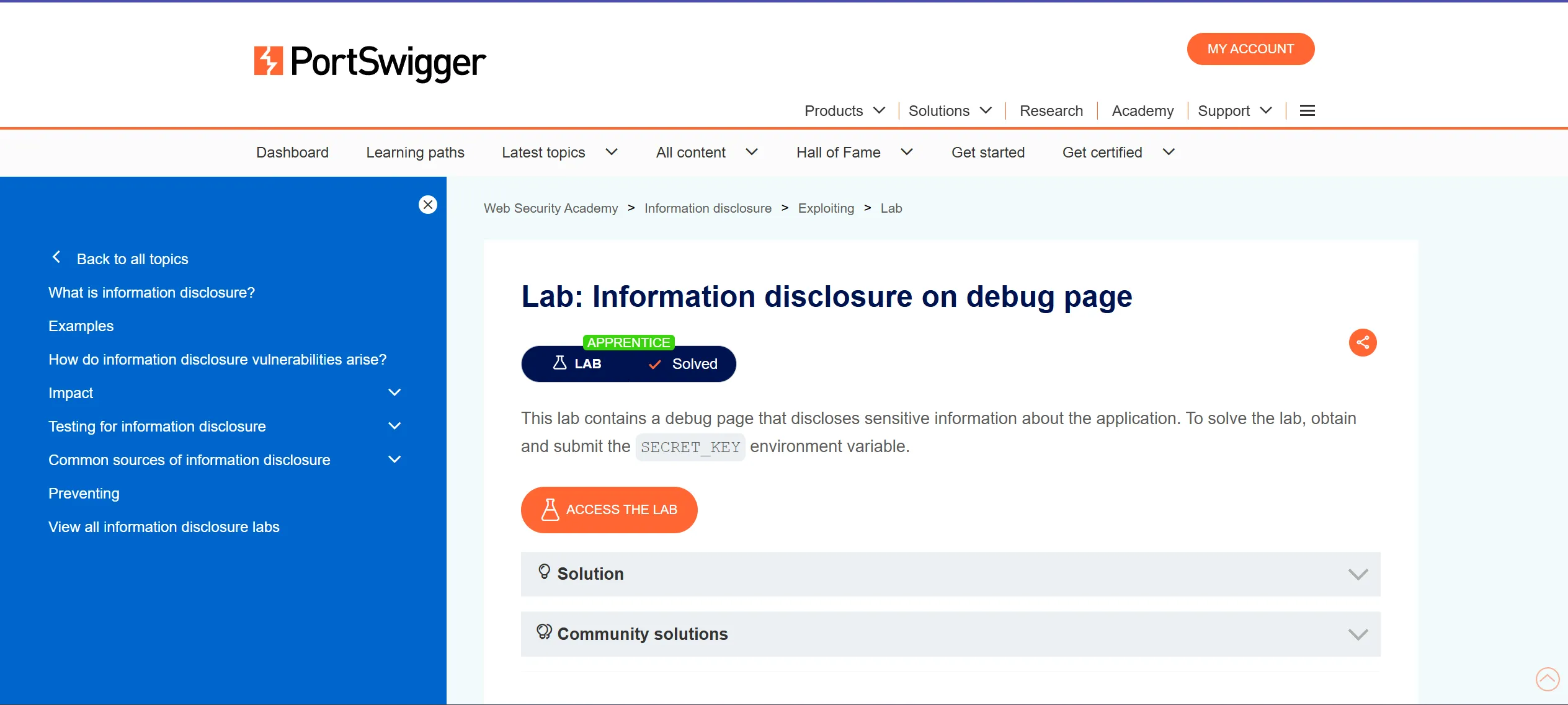
Task: Click the PortSwigger logo
Action: [x=370, y=62]
